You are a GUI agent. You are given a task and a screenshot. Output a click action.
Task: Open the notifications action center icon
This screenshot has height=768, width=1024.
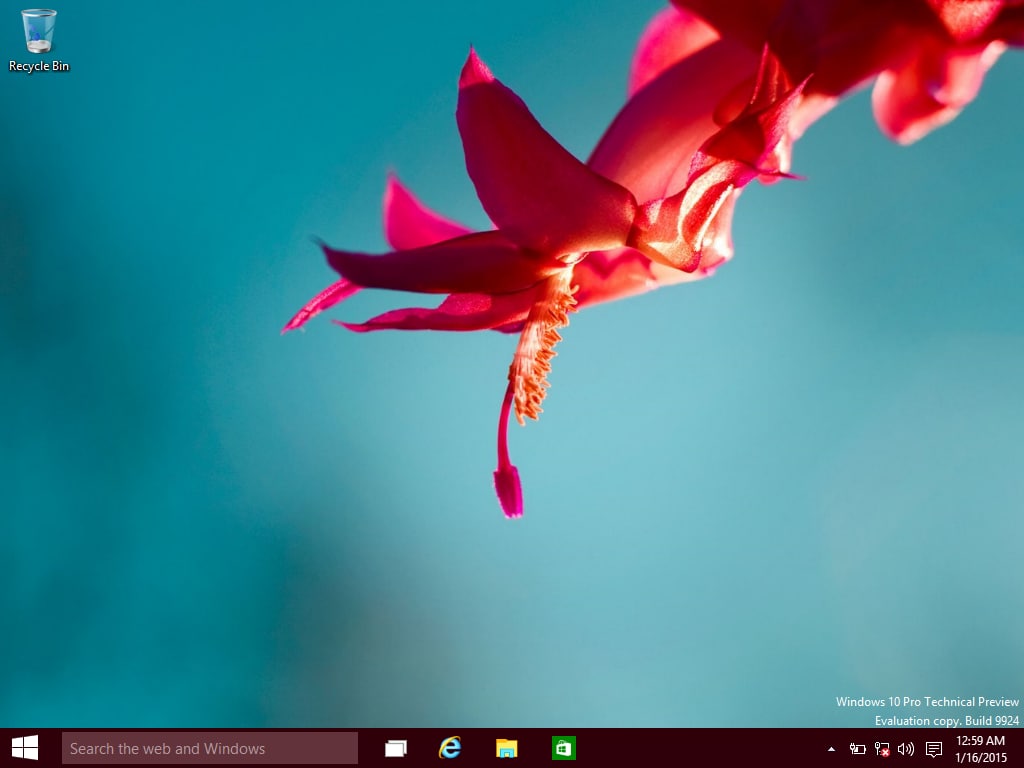[934, 749]
